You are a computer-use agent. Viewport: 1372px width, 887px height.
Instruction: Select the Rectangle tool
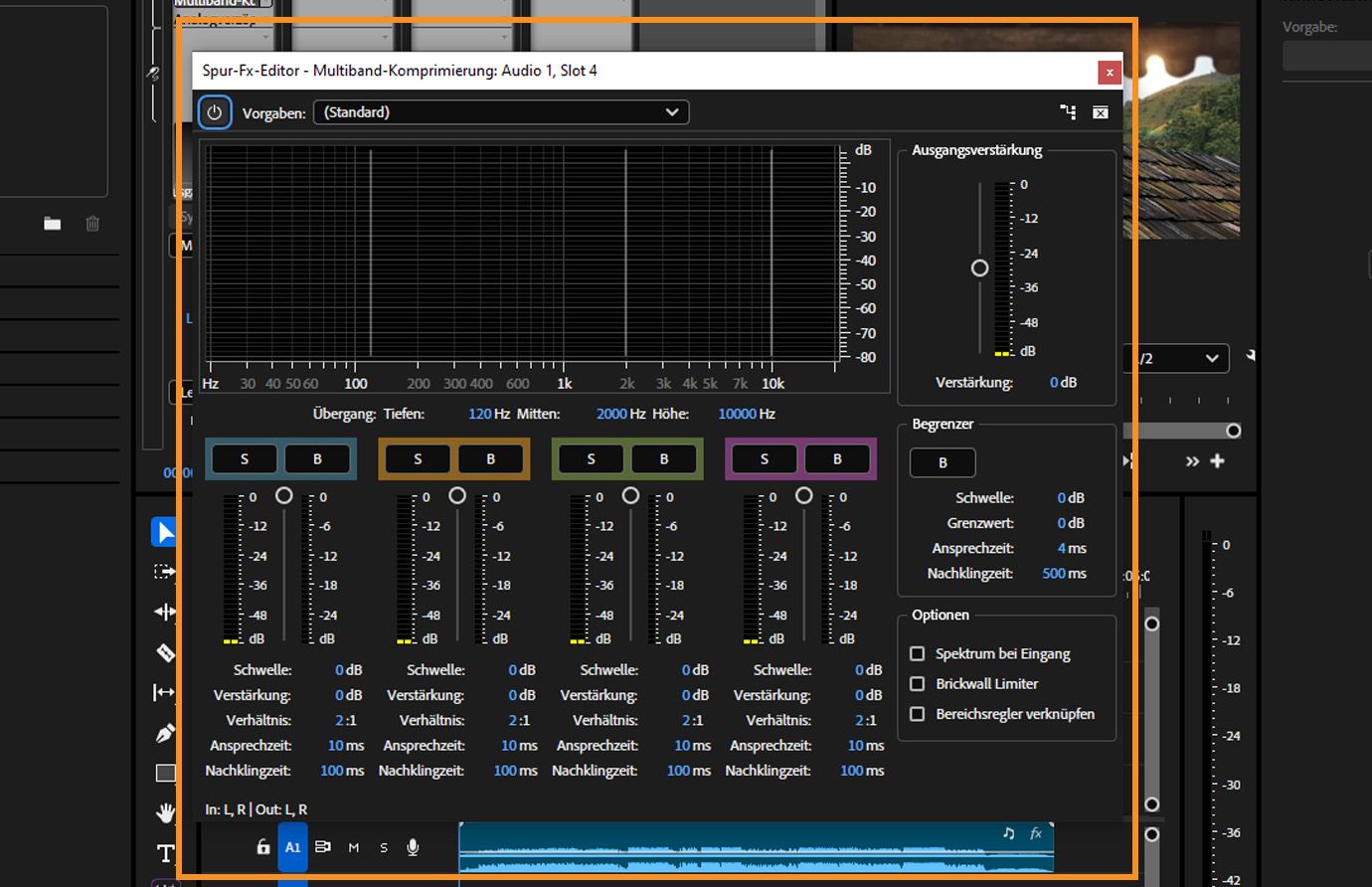coord(165,773)
